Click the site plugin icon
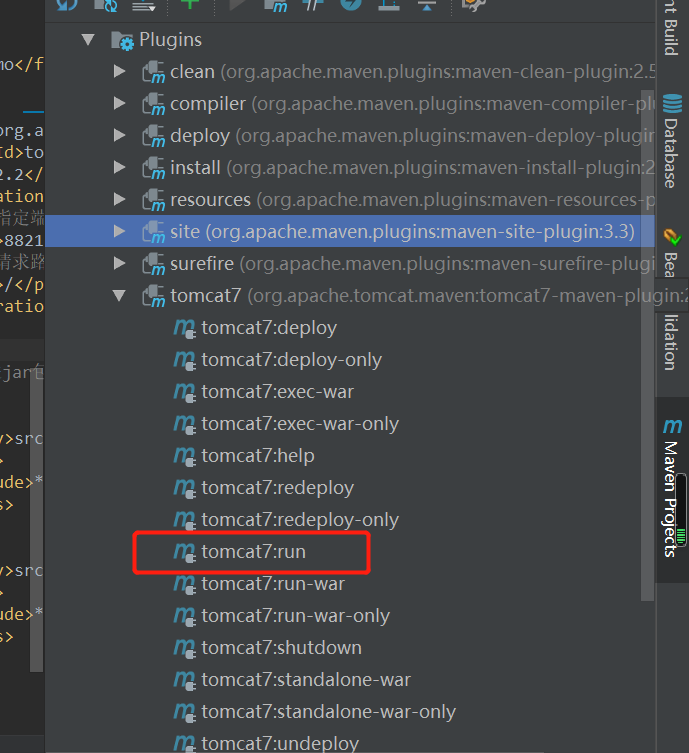This screenshot has width=689, height=753. 154,232
